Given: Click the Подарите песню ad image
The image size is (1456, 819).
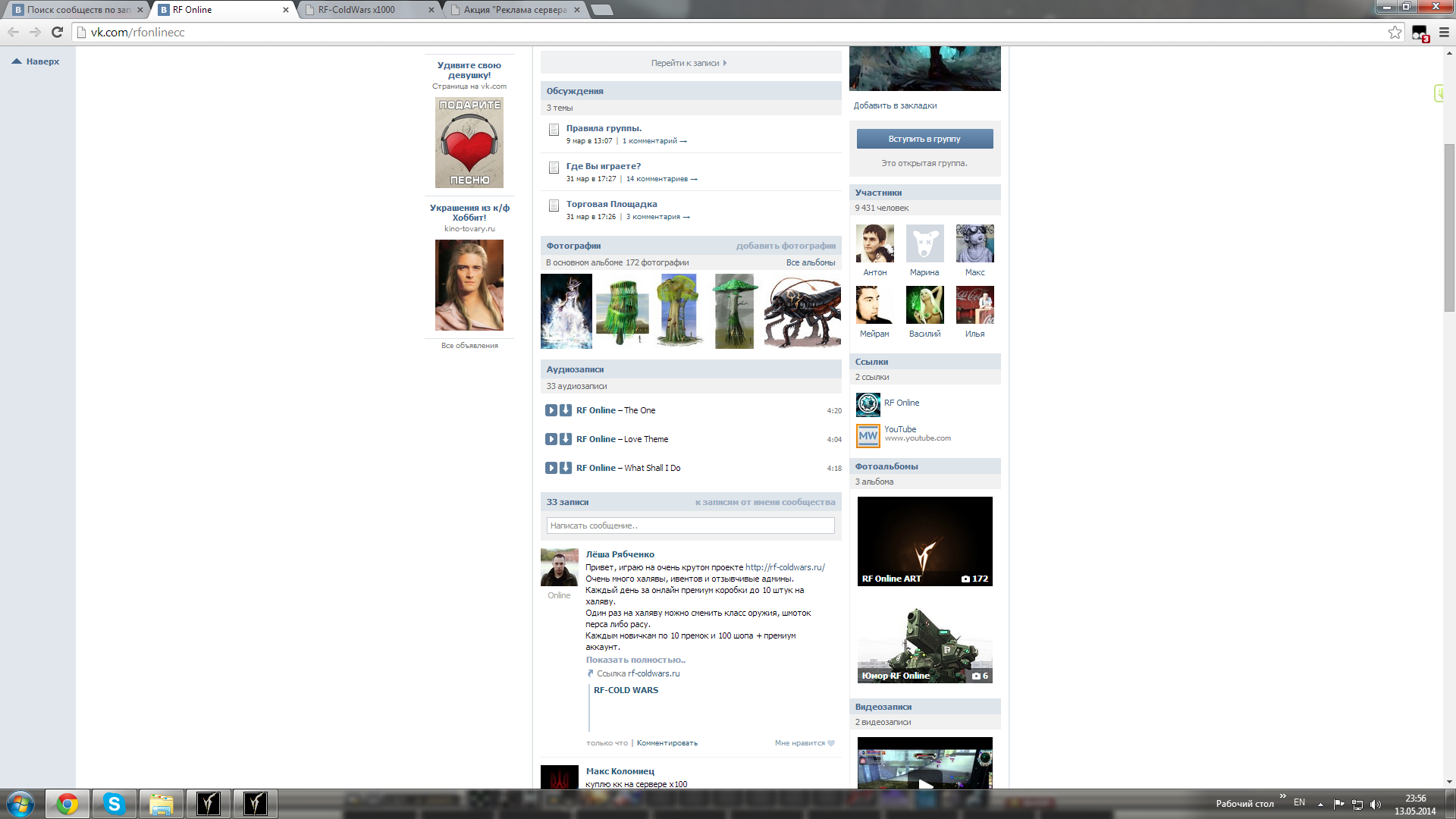Looking at the screenshot, I should (x=469, y=143).
